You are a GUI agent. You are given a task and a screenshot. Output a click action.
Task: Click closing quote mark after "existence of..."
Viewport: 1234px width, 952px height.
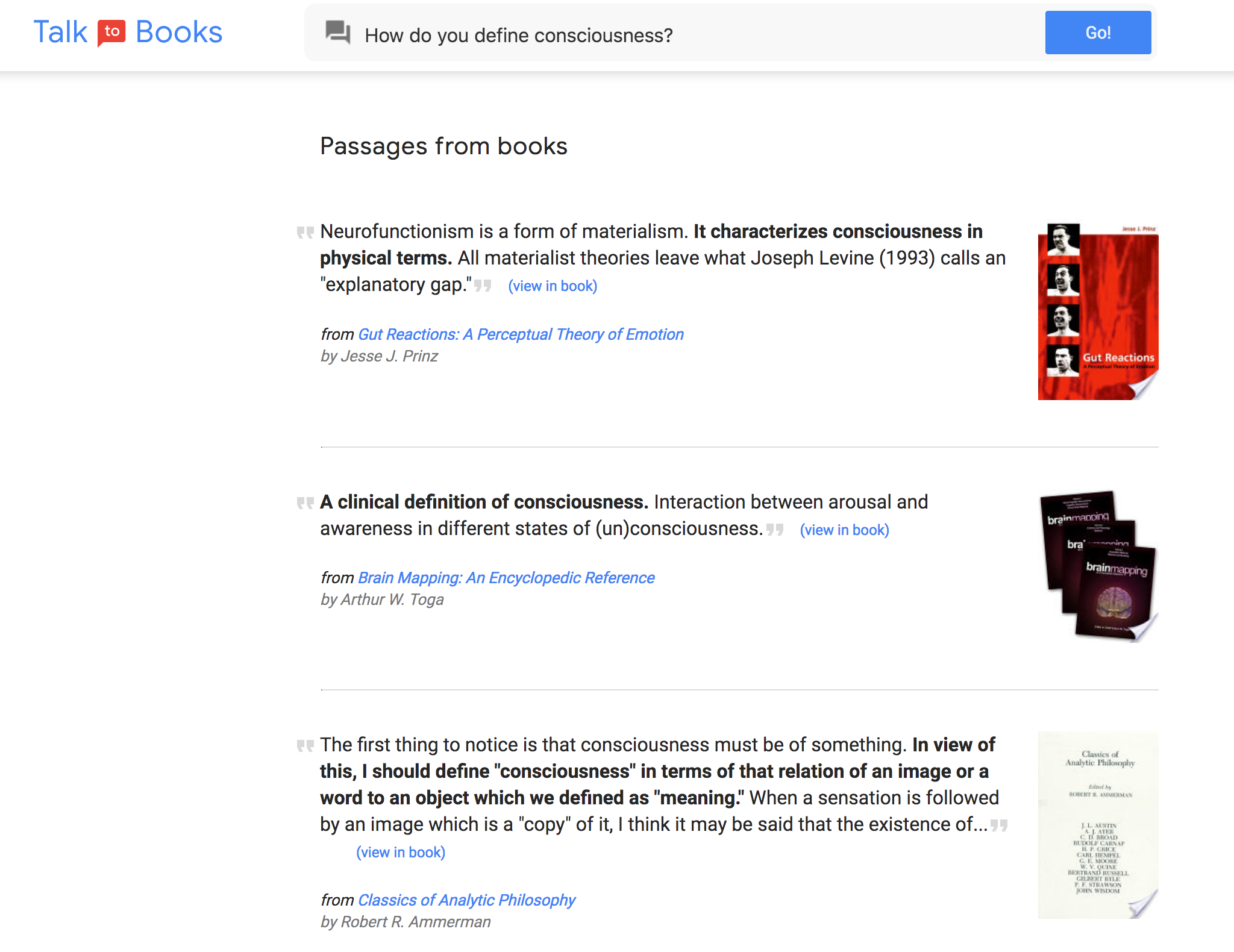[999, 825]
